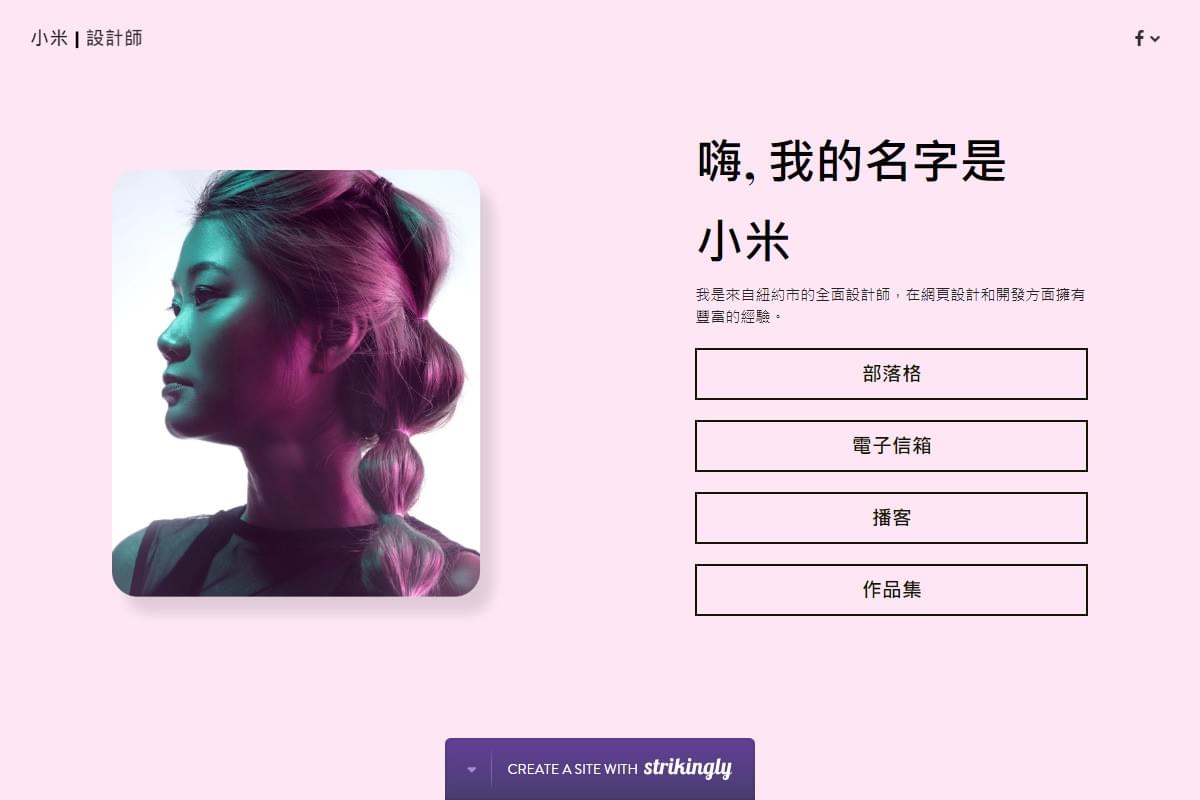Open the Facebook social icon
The height and width of the screenshot is (800, 1200).
(1139, 39)
